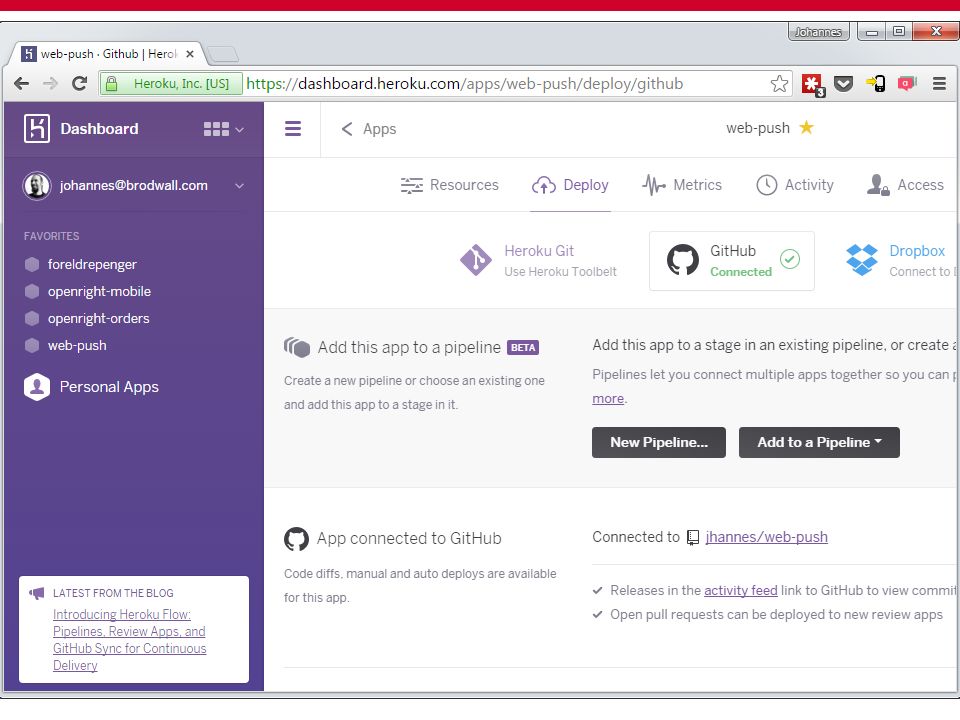Screen dimensions: 960x720
Task: Click the Personal Apps hexagon icon
Action: tap(37, 387)
